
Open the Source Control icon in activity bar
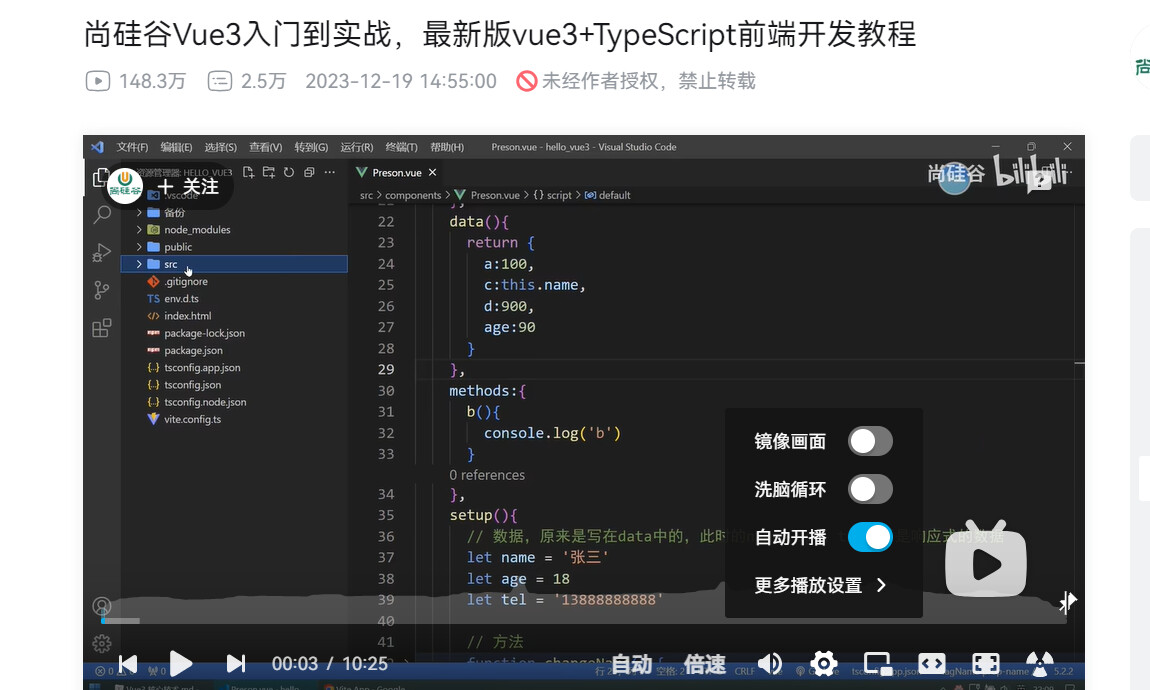click(x=102, y=290)
